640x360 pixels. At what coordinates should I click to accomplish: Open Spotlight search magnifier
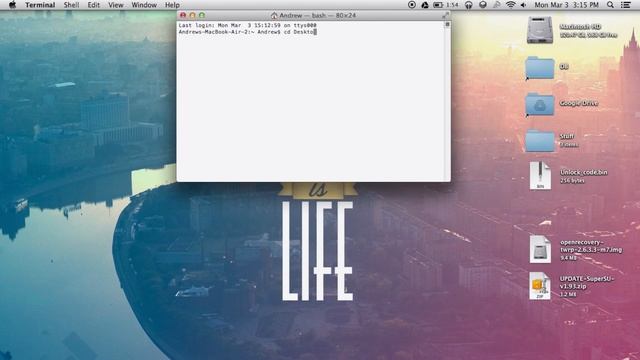(610, 5)
